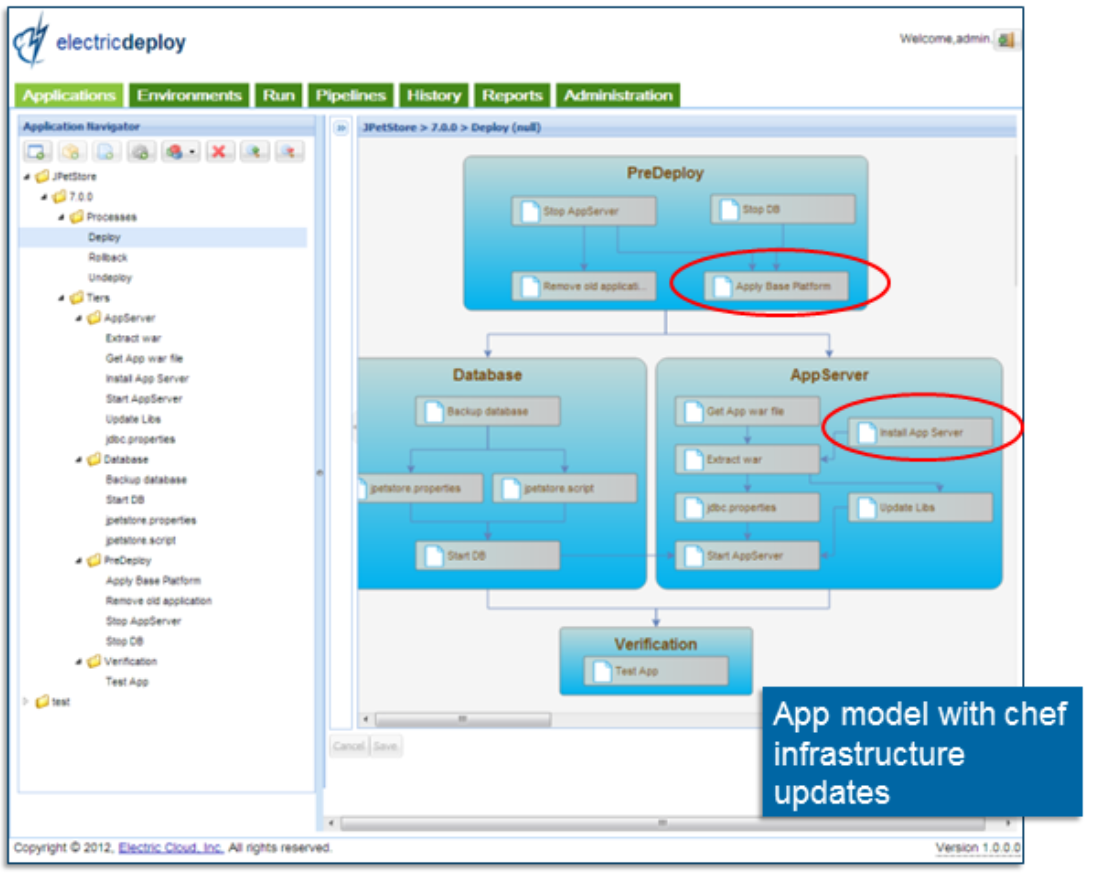This screenshot has height=874, width=1101.
Task: Select the Start AppServer step in the diagram
Action: point(747,556)
